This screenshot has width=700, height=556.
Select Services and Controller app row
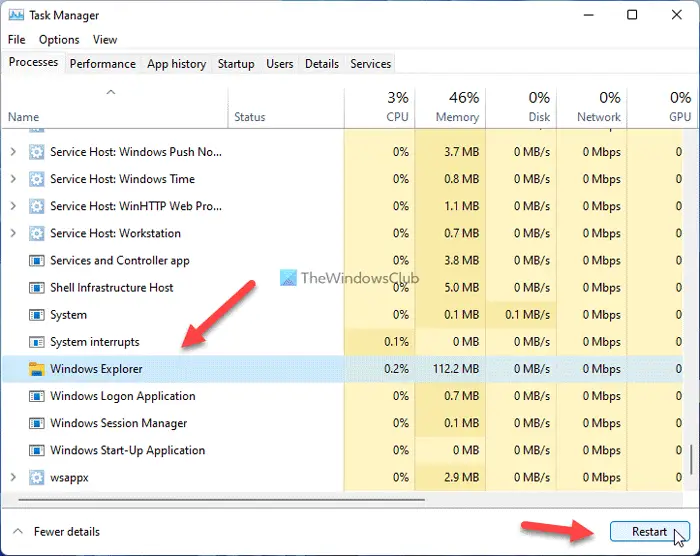pos(342,260)
